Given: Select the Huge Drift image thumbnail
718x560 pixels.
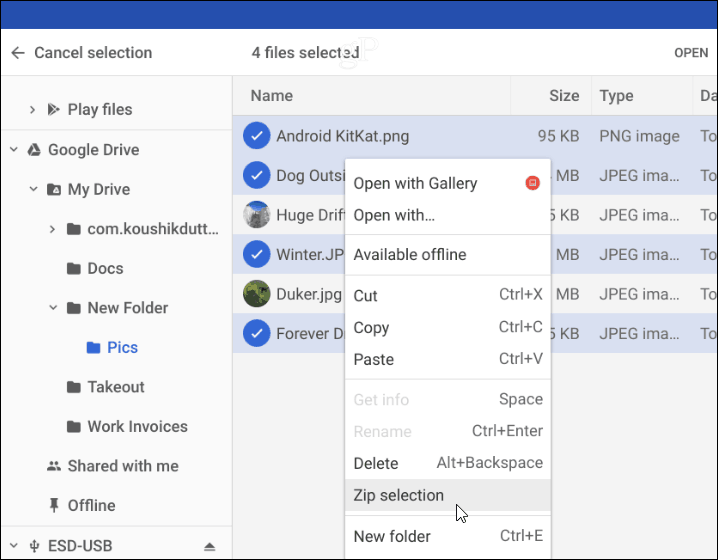Looking at the screenshot, I should (256, 215).
